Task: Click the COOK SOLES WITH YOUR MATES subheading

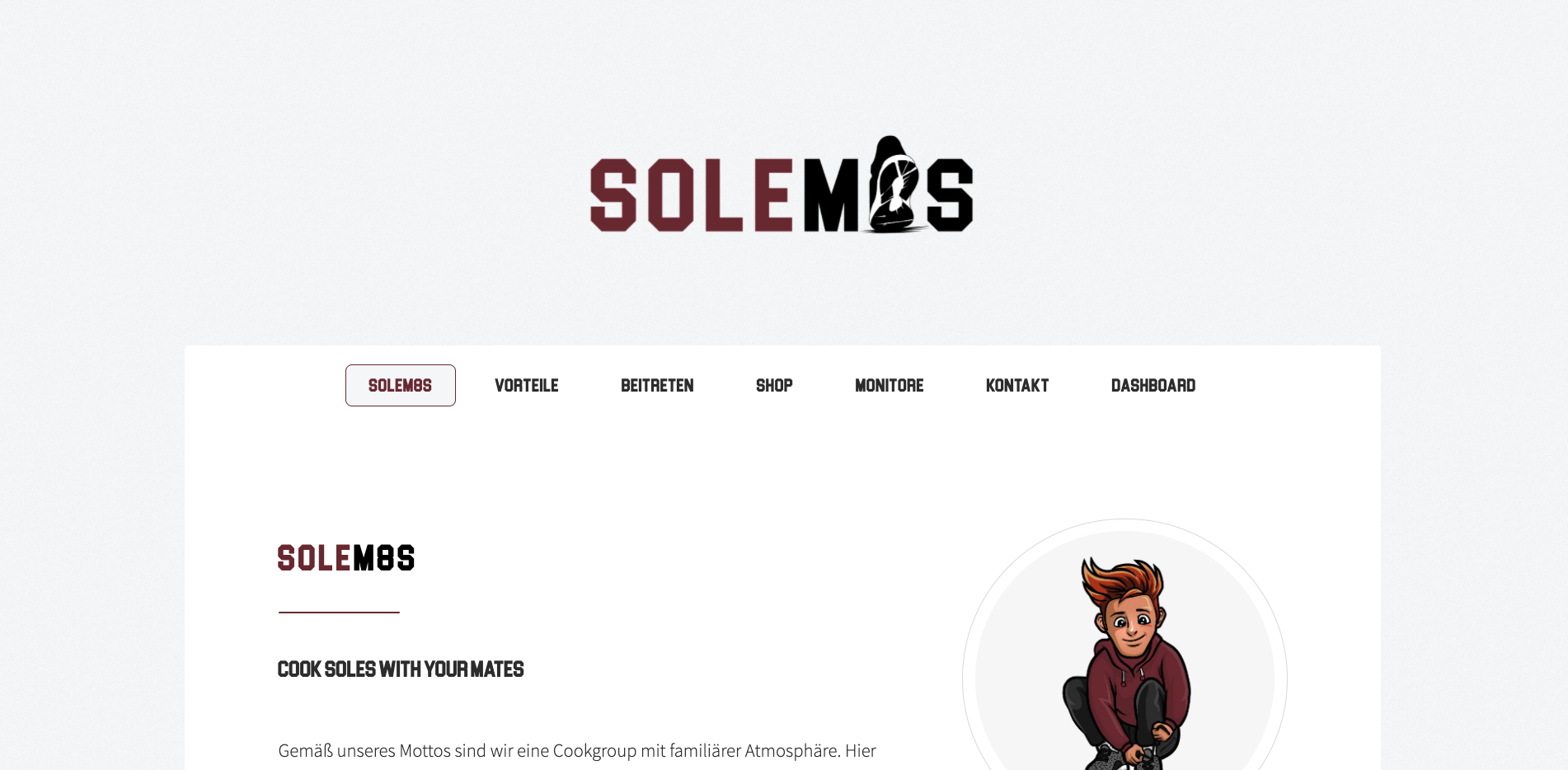Action: 401,669
